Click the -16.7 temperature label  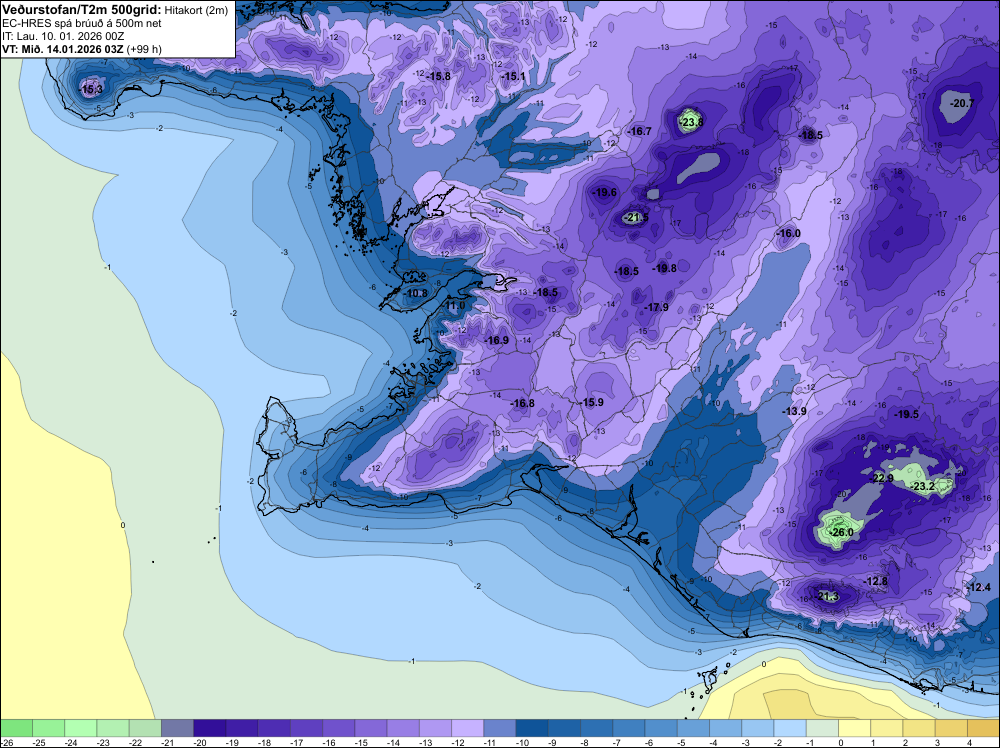pos(640,131)
